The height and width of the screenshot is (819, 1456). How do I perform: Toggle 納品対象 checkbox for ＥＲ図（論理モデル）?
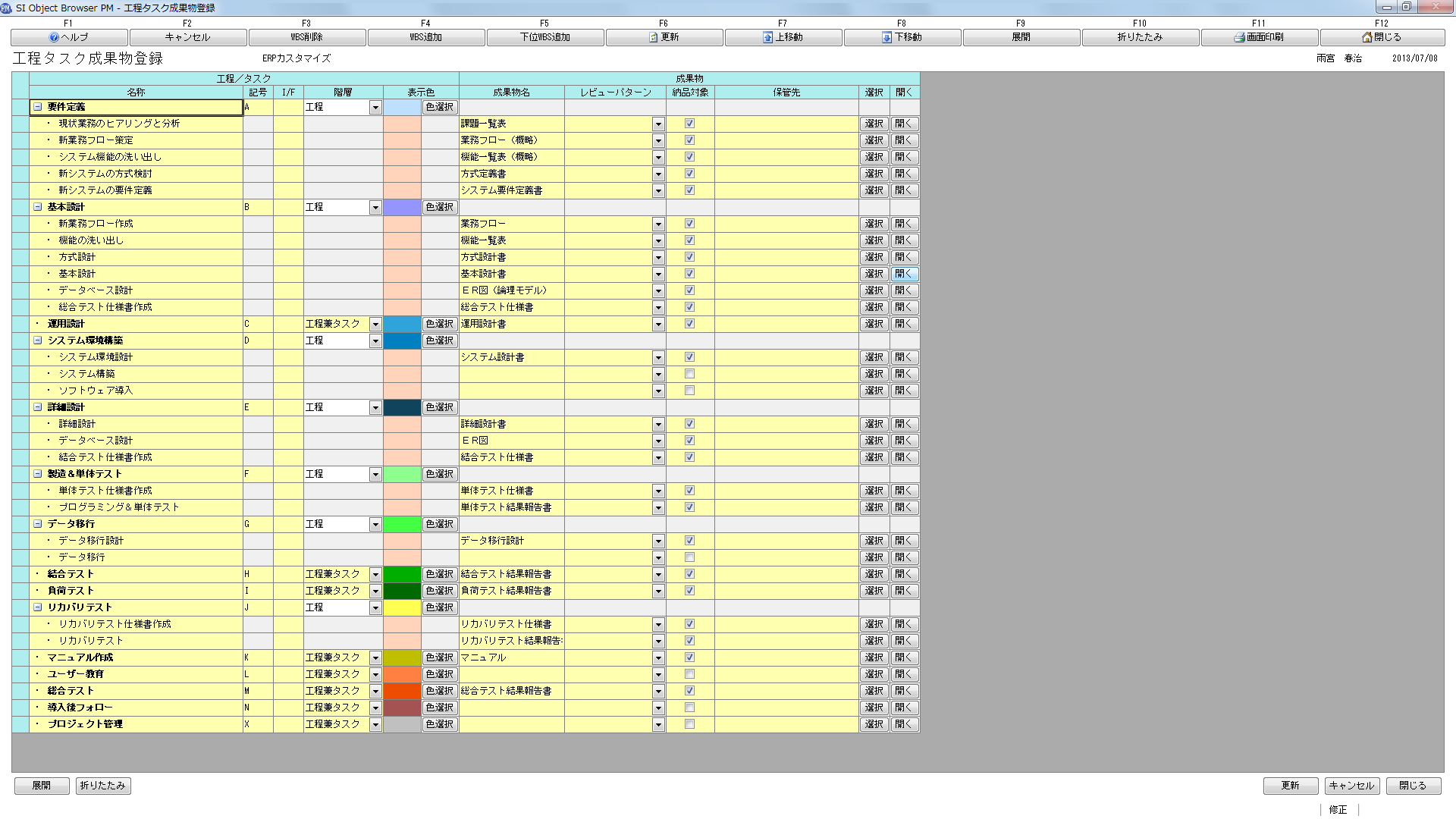[689, 290]
